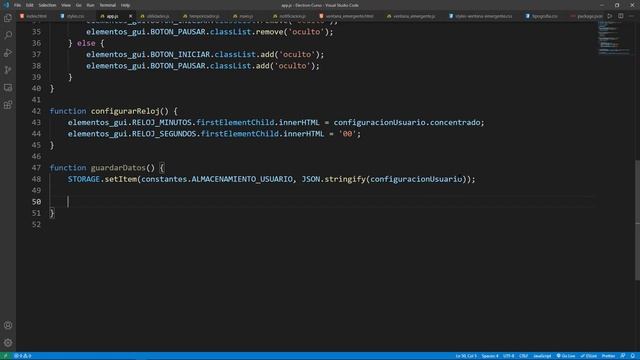This screenshot has width=640, height=360.
Task: Click RELOJ_MINUTOS on line 43
Action: tap(162, 122)
